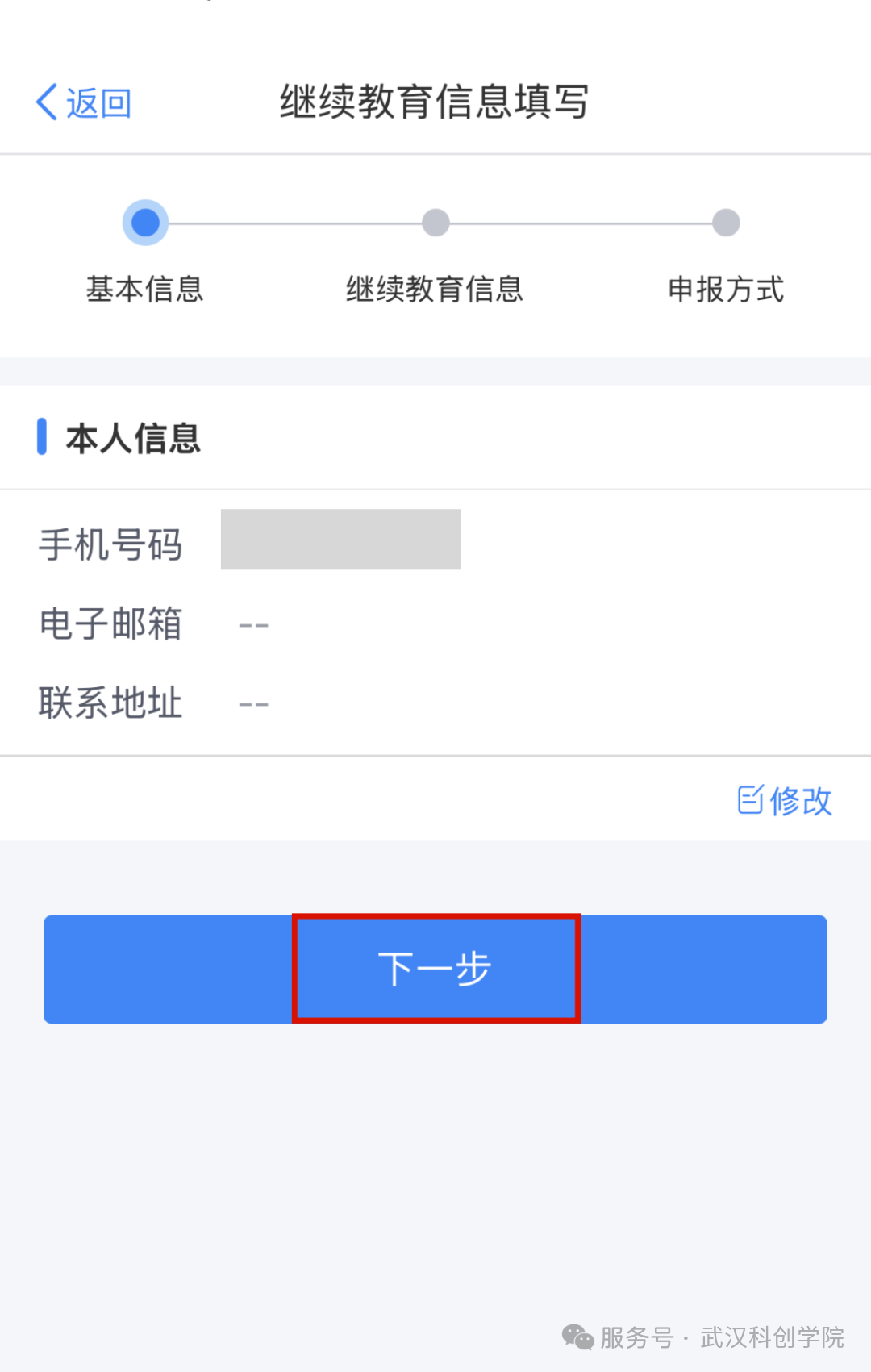This screenshot has width=871, height=1372.
Task: Select the 联系地址 empty value area
Action: click(252, 703)
